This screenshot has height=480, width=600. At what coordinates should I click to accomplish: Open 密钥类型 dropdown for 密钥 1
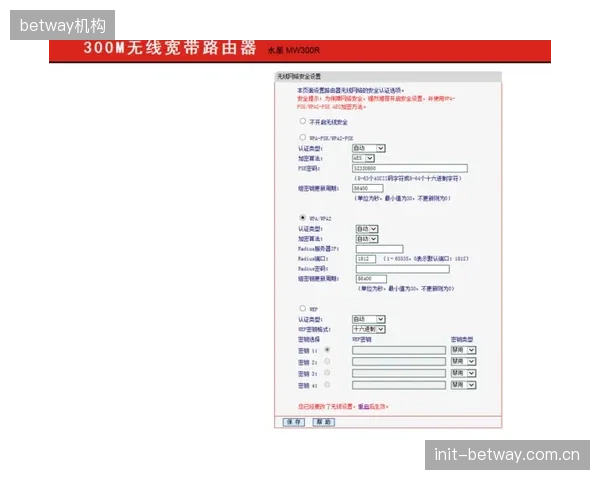tap(463, 350)
